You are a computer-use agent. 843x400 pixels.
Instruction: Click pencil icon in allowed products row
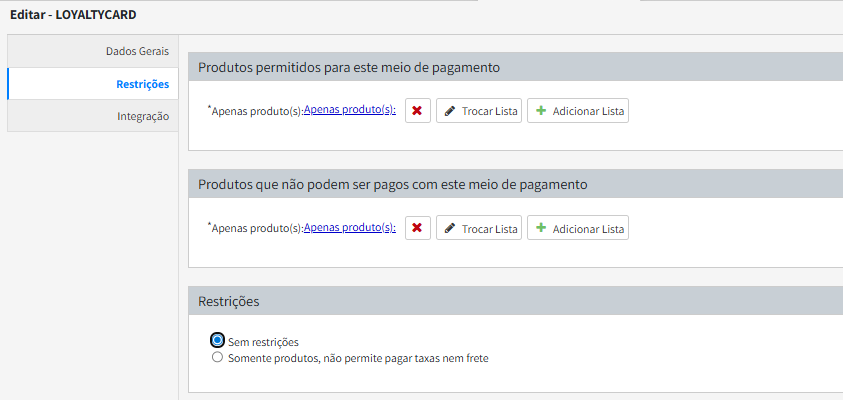coord(450,111)
